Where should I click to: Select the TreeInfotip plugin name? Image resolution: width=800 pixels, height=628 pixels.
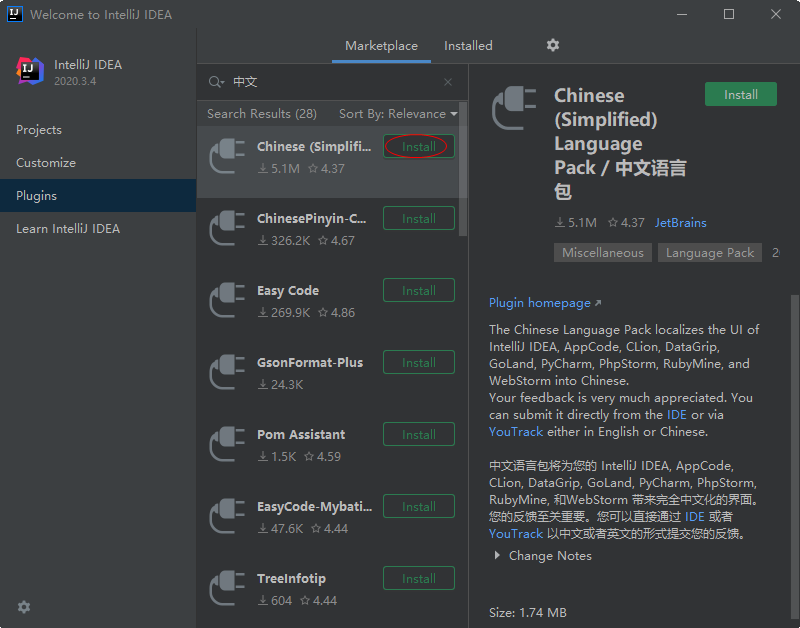tap(291, 579)
